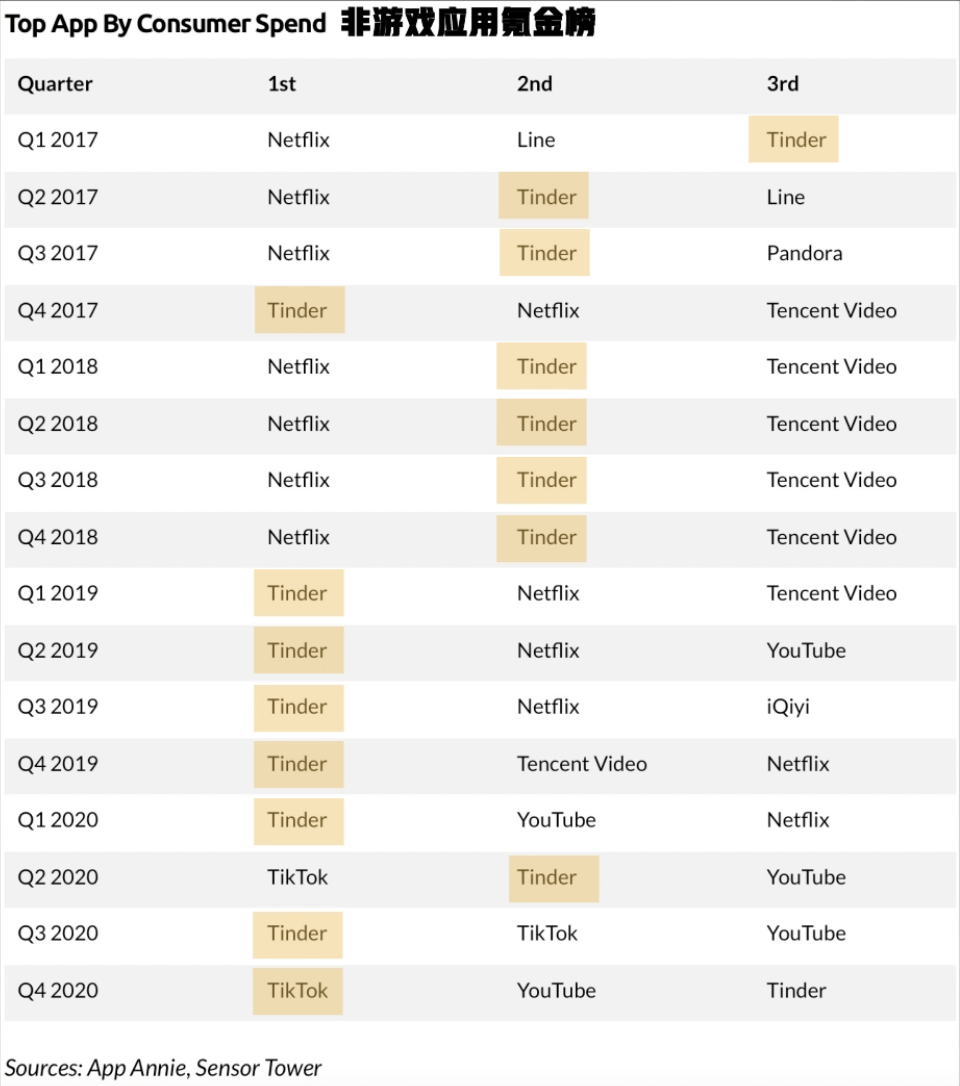Select "Line" in the Q1 2017 row
960x1086 pixels.
coord(535,140)
